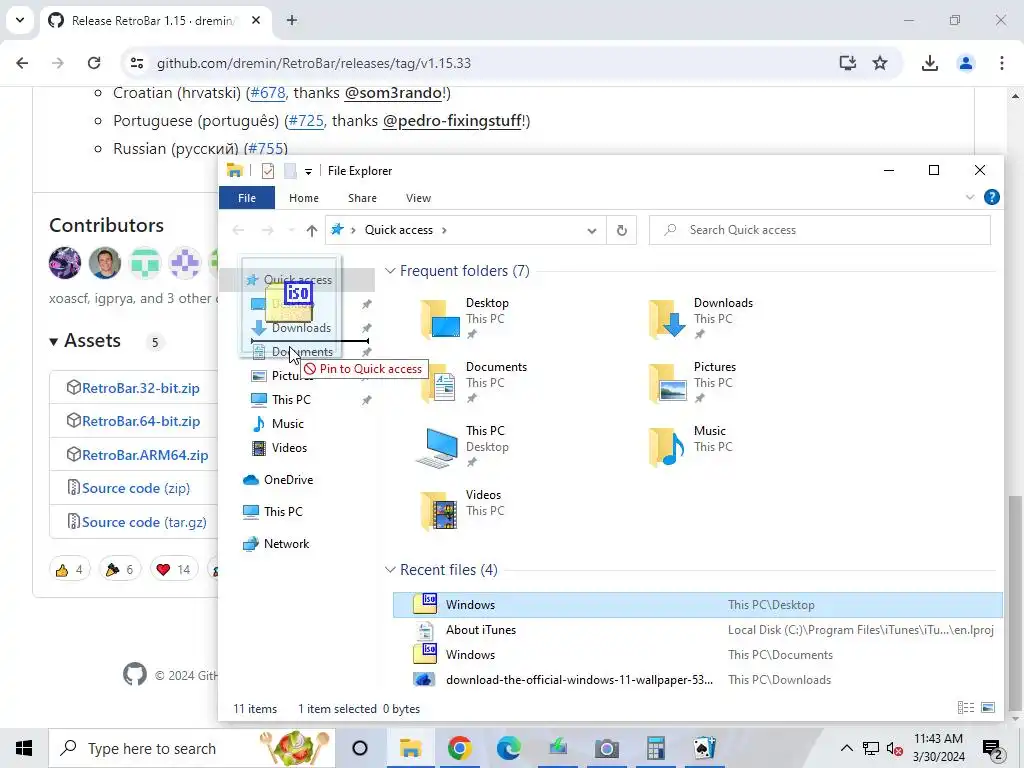This screenshot has width=1024, height=768.
Task: Switch to details view layout icon
Action: 966,708
